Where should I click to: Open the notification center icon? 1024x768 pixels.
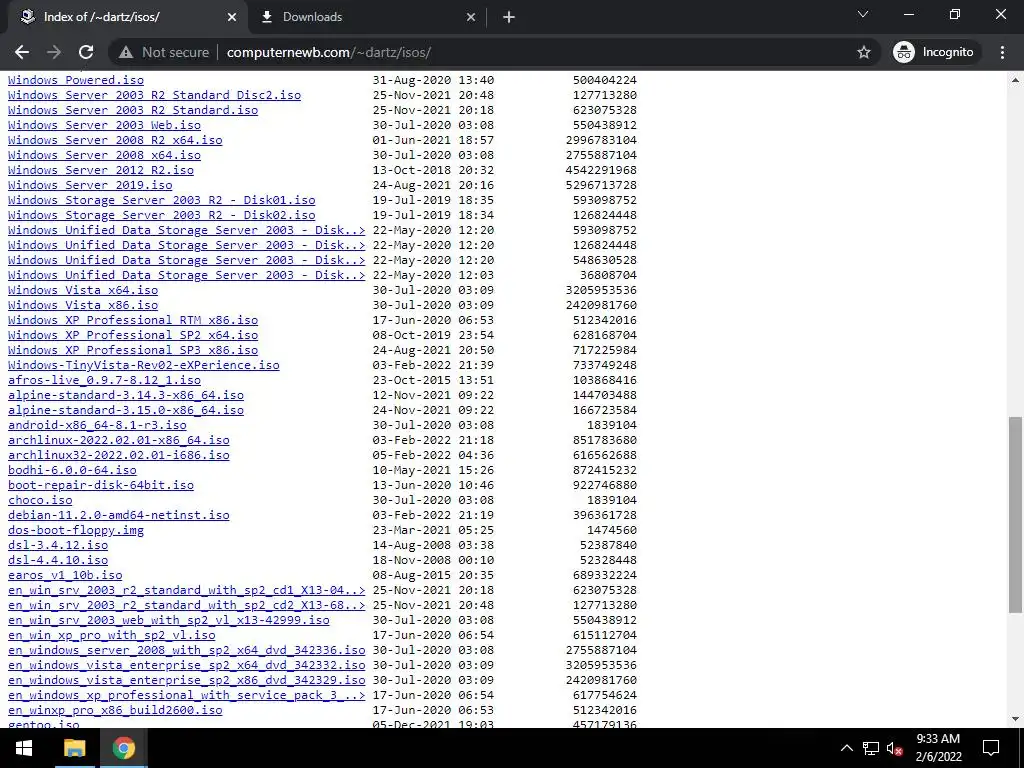pyautogui.click(x=991, y=748)
